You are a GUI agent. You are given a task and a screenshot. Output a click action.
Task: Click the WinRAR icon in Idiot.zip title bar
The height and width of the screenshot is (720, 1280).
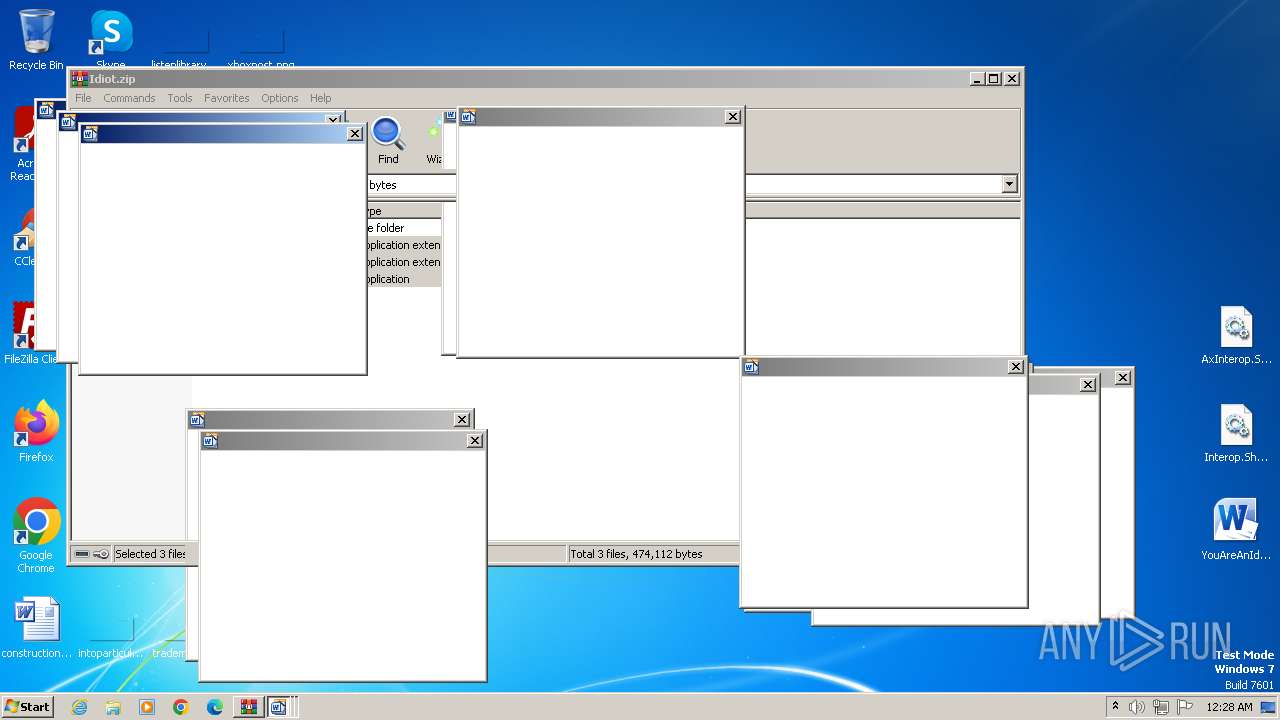point(80,79)
